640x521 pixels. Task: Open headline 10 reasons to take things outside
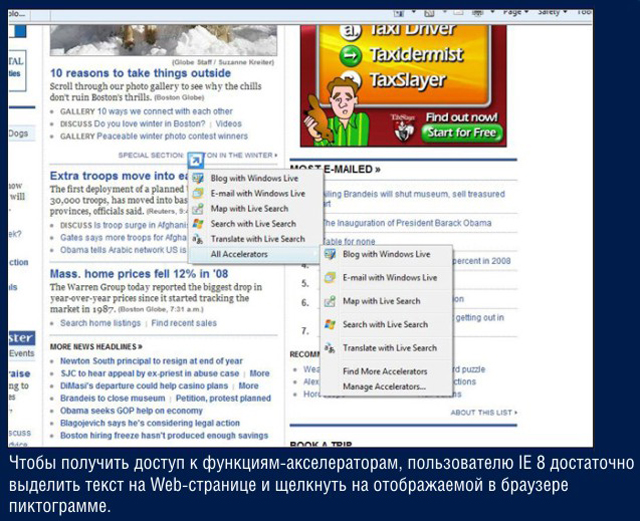140,73
